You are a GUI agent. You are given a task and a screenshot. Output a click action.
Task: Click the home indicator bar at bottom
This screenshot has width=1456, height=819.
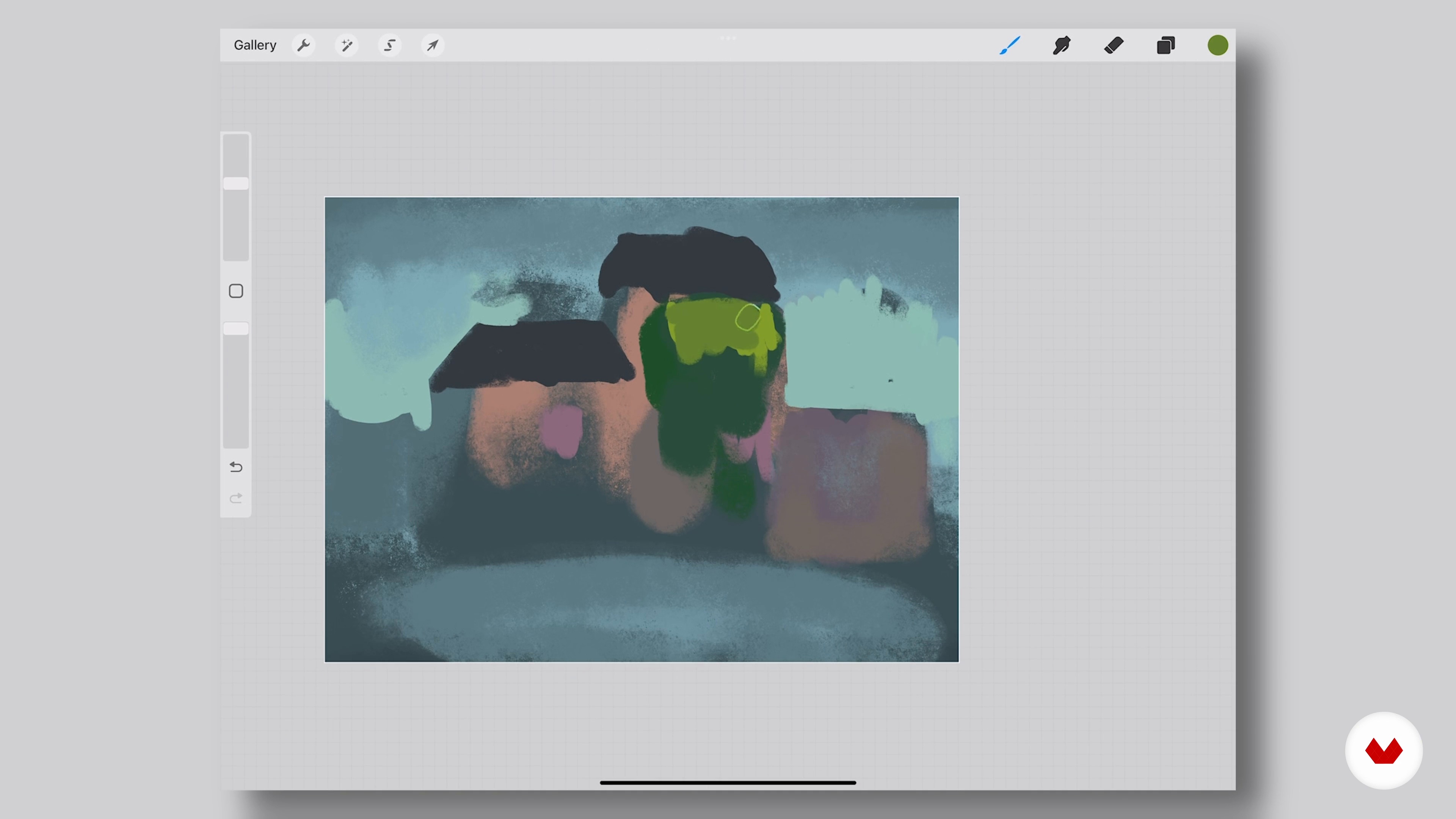click(x=728, y=783)
